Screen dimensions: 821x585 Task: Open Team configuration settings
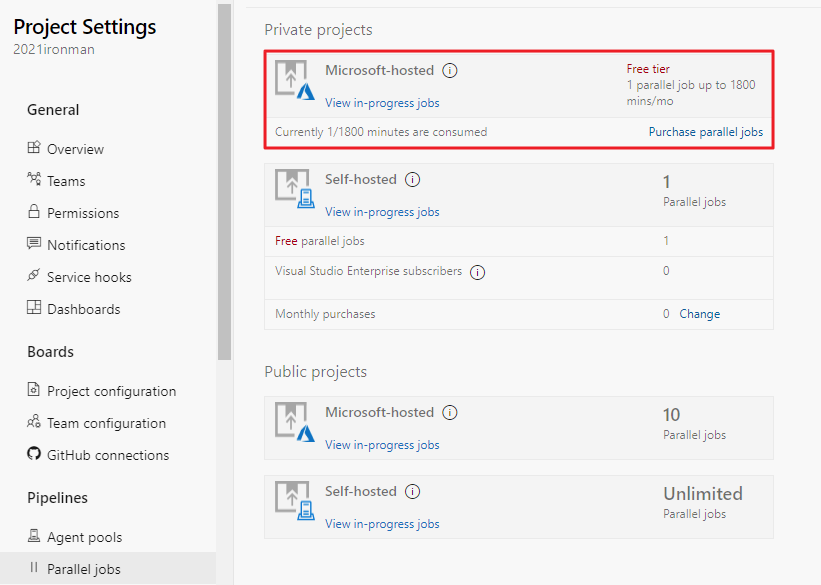click(x=106, y=423)
